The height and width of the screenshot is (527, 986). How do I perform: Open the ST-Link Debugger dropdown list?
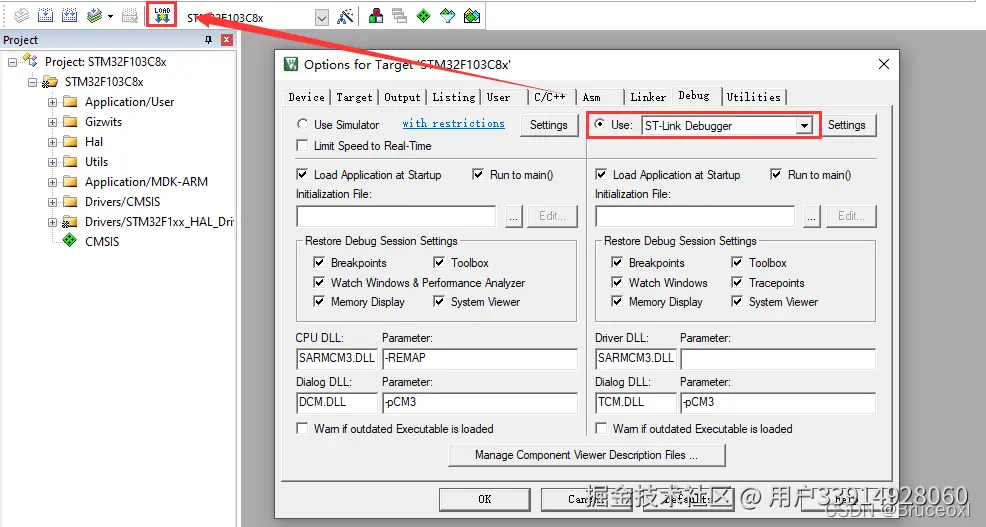coord(804,126)
